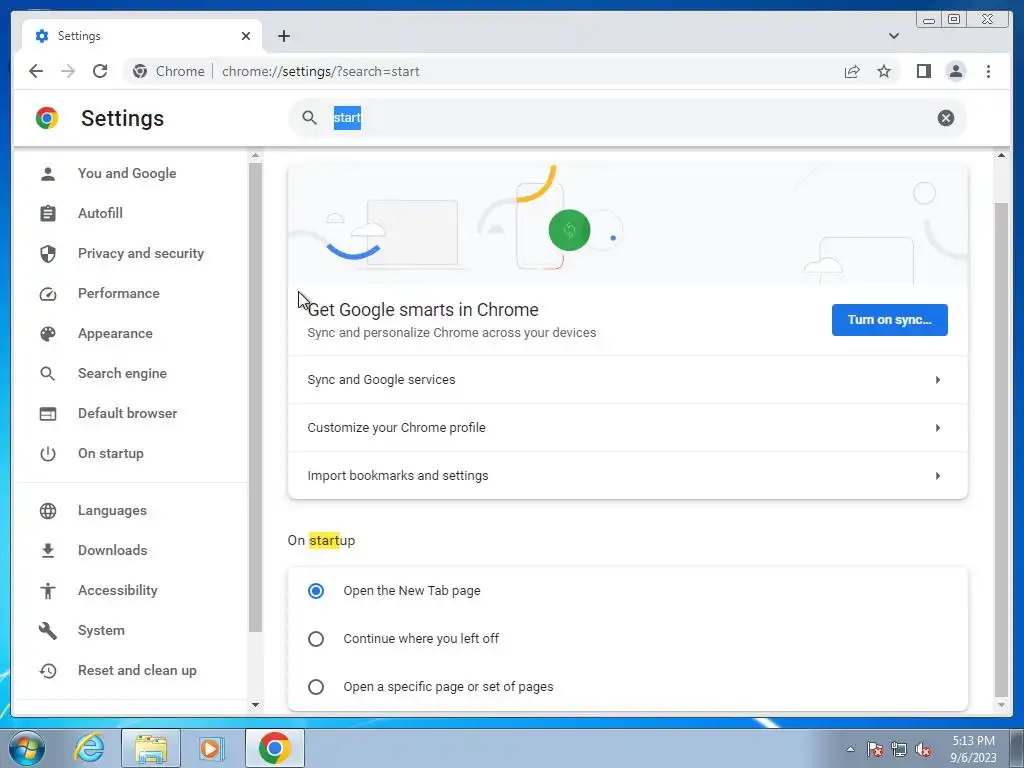Open Performance settings section
The height and width of the screenshot is (768, 1024).
tap(118, 293)
